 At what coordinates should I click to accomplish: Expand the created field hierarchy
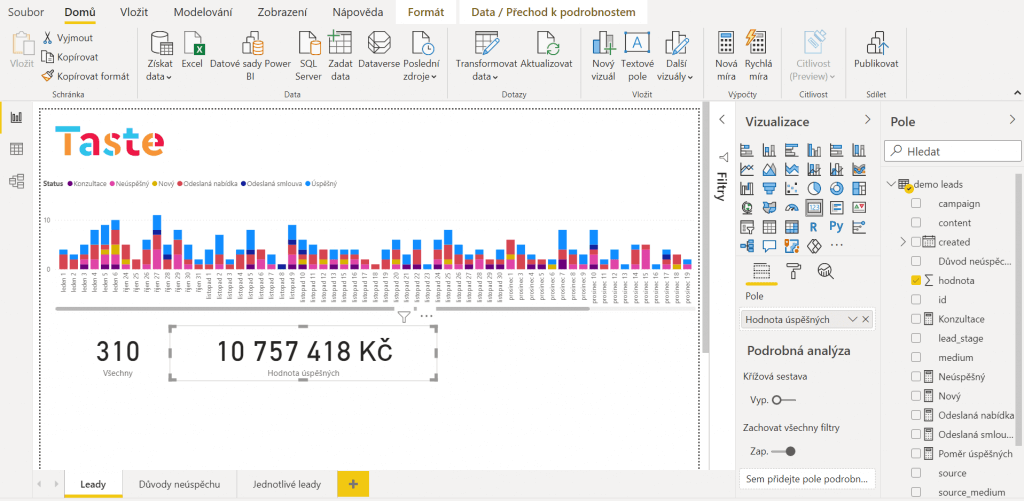[902, 242]
